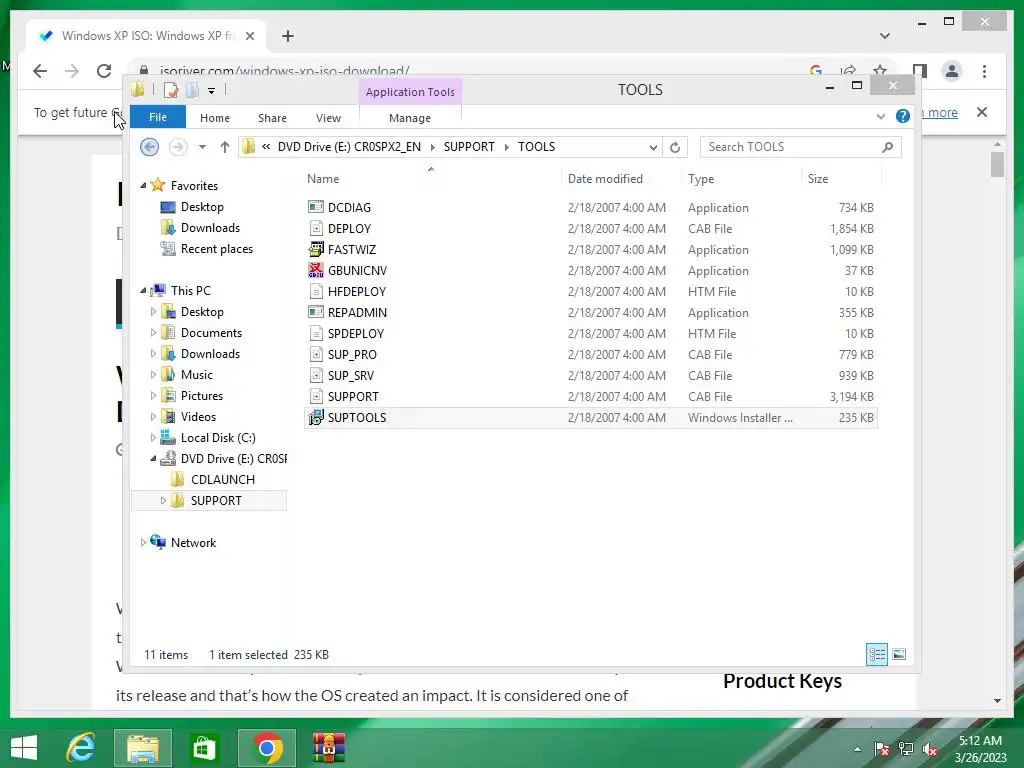Open recent locations dropdown arrow
Screen dimensions: 1024x768
pos(202,147)
